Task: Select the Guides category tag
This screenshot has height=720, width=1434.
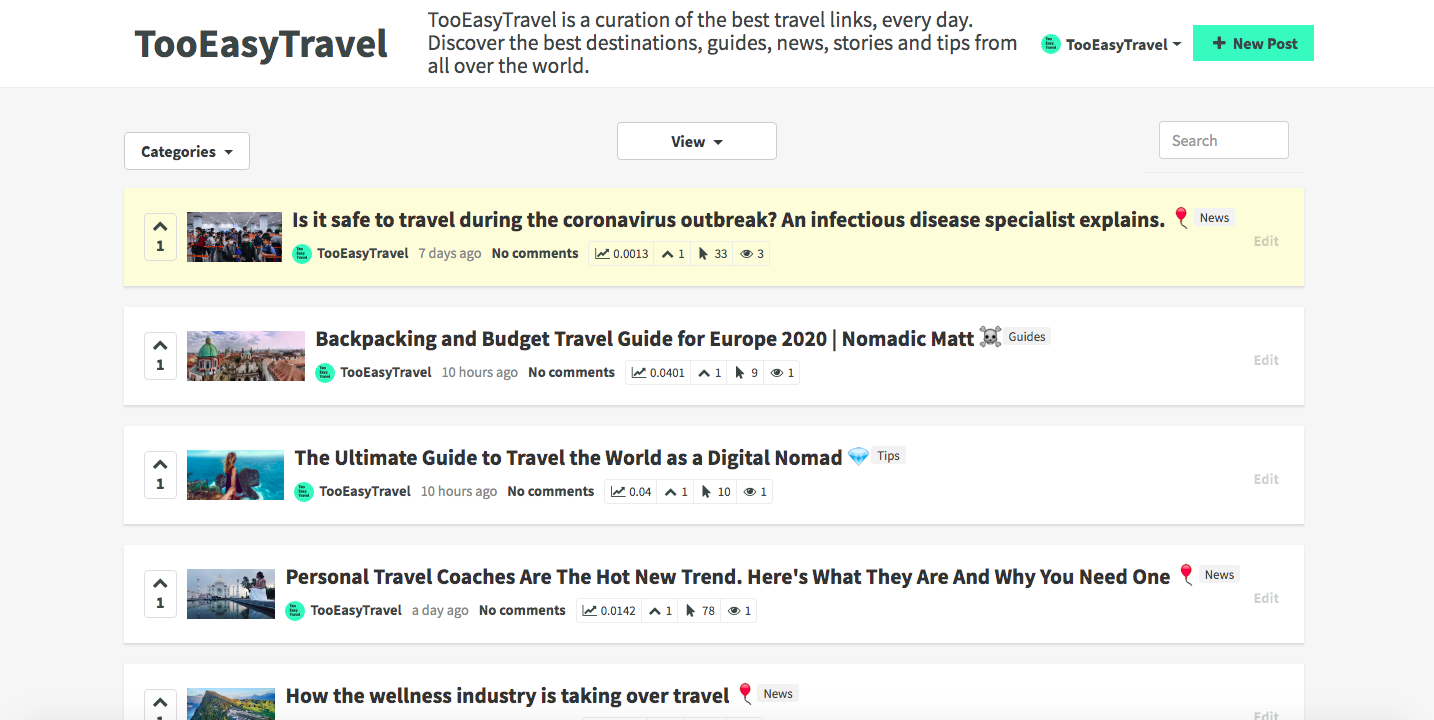Action: click(x=1026, y=336)
